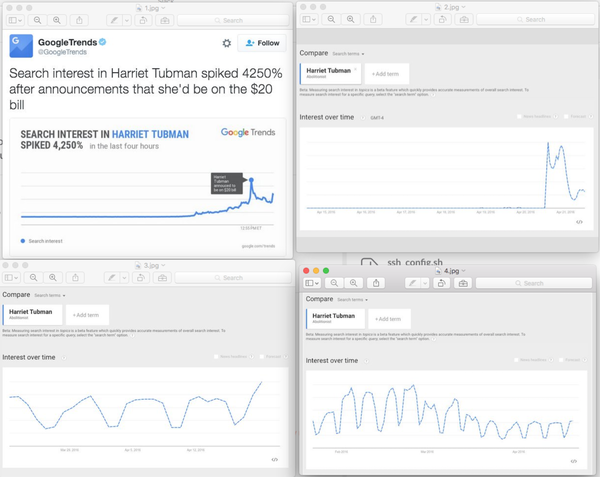Show the markup toolbox in the 2.jpg window
The height and width of the screenshot is (477, 600).
pyautogui.click(x=464, y=19)
